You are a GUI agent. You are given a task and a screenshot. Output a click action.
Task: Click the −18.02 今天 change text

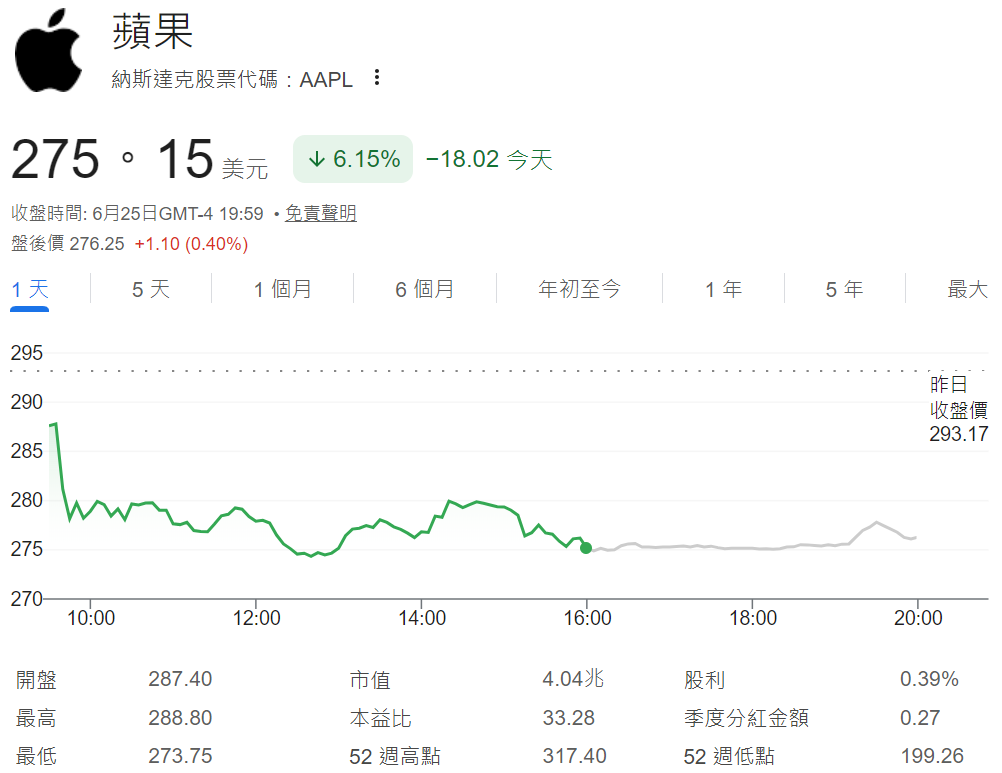tap(489, 159)
